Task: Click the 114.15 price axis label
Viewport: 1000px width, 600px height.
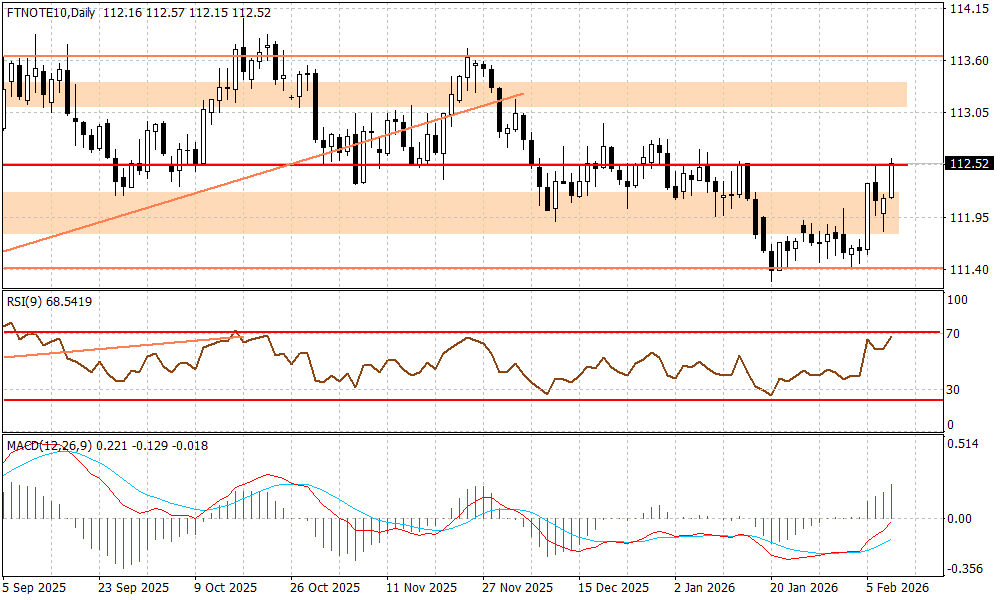Action: coord(966,9)
